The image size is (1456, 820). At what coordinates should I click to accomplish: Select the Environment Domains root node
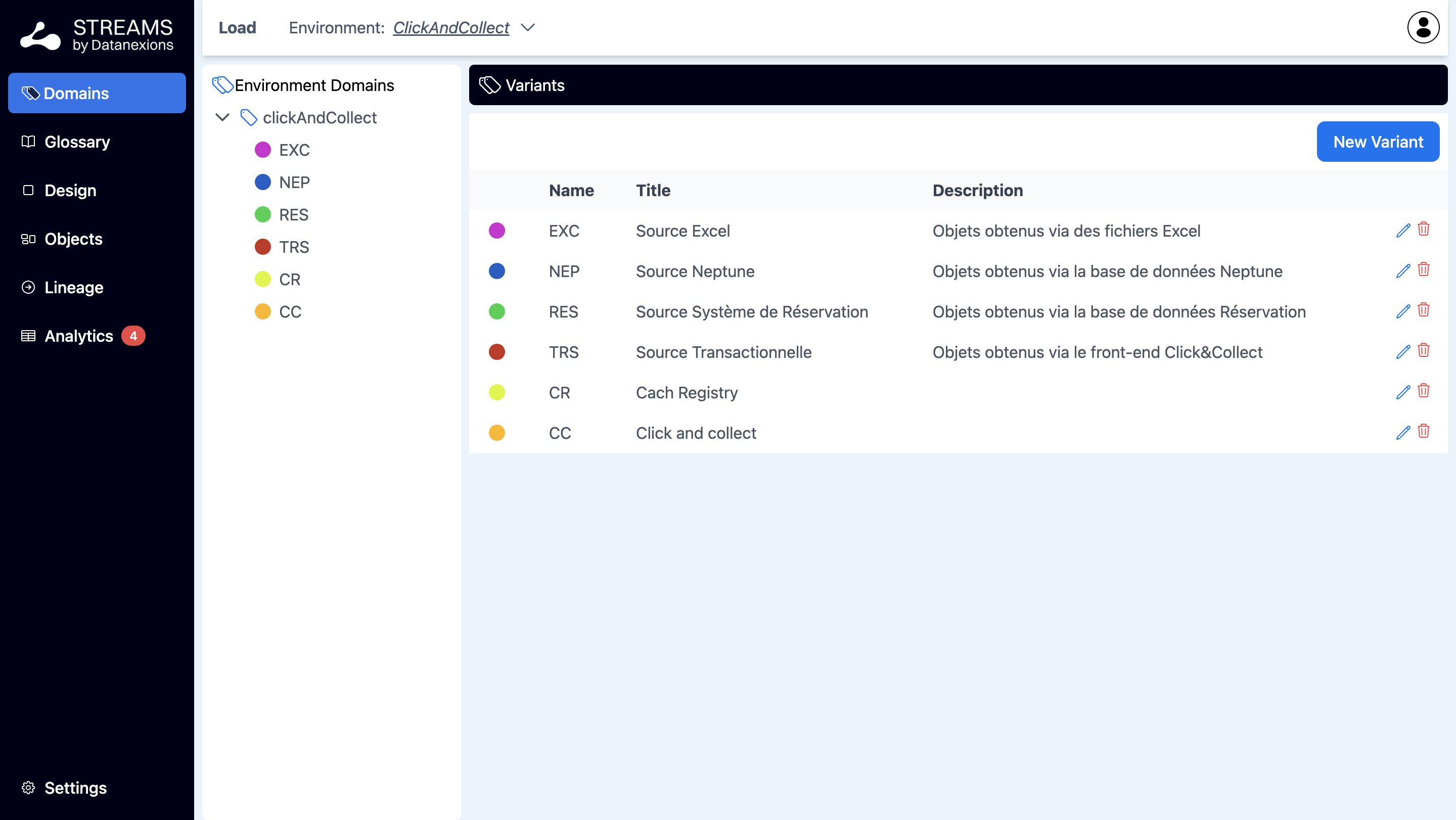click(313, 85)
